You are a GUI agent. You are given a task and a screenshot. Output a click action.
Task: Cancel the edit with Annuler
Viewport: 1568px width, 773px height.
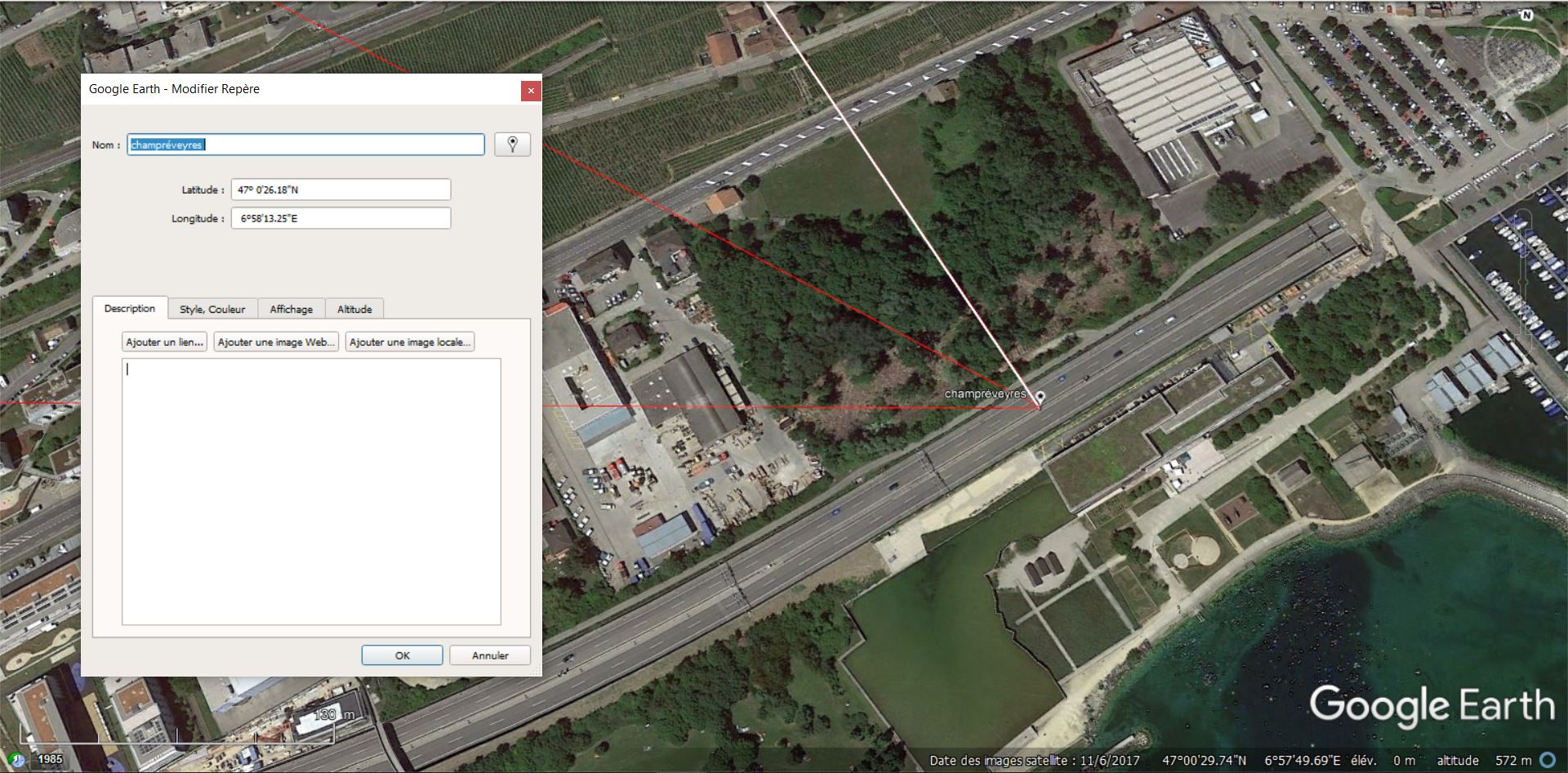[490, 655]
